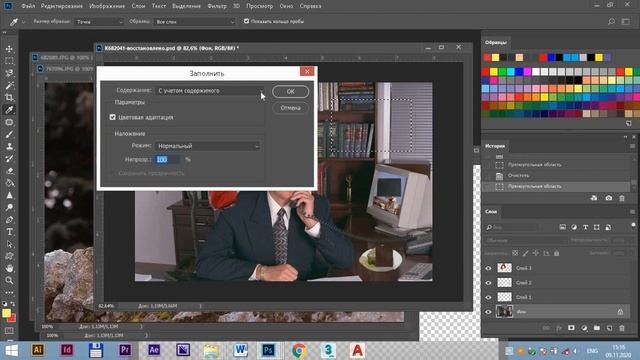
Task: Open the Изображение menu
Action: coord(107,6)
